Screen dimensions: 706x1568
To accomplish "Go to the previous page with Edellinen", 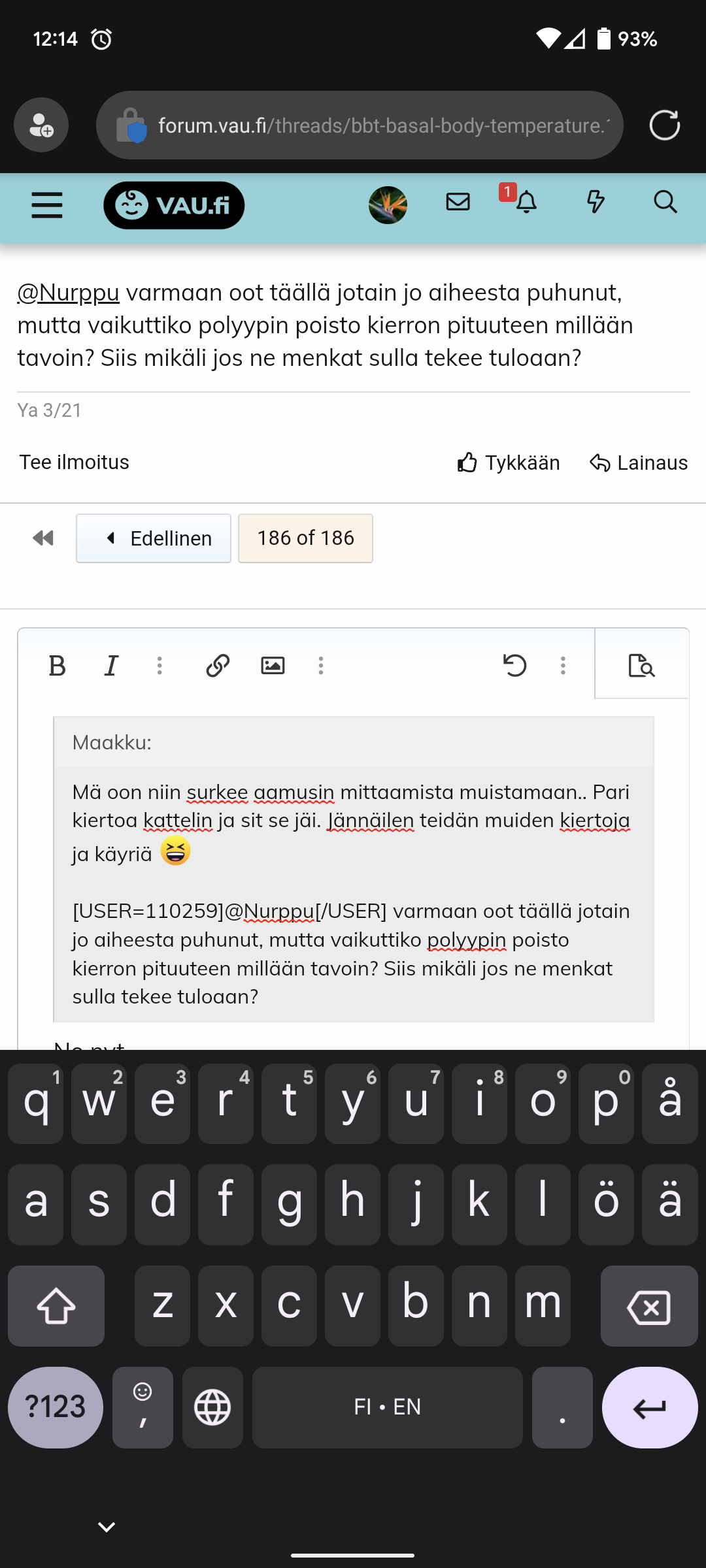I will tap(154, 538).
